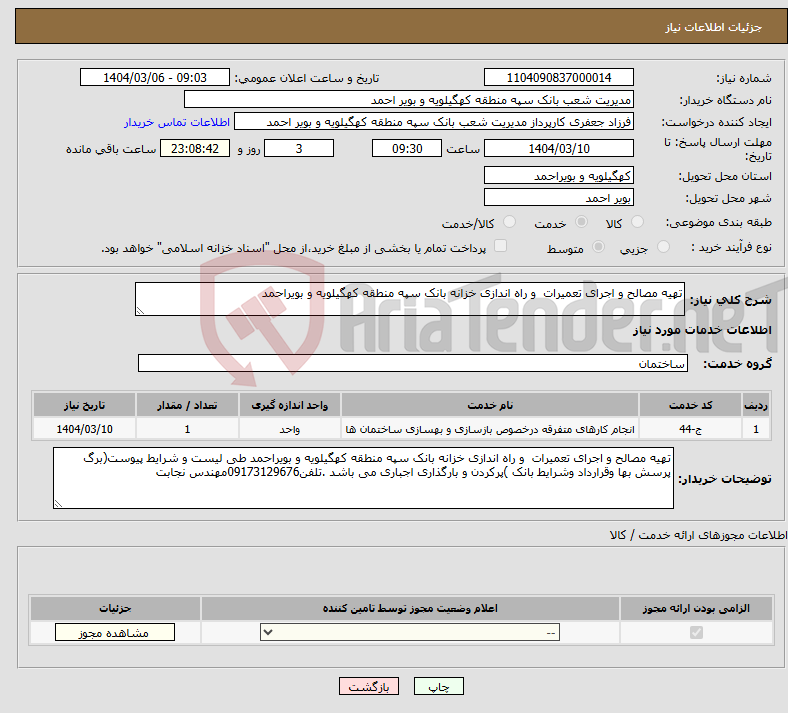Select the کالا/خدمت radio button
Image resolution: width=788 pixels, height=713 pixels.
(x=509, y=222)
